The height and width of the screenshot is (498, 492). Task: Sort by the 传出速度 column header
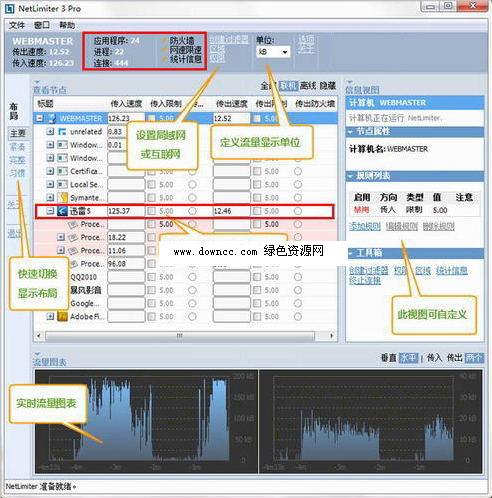232,104
